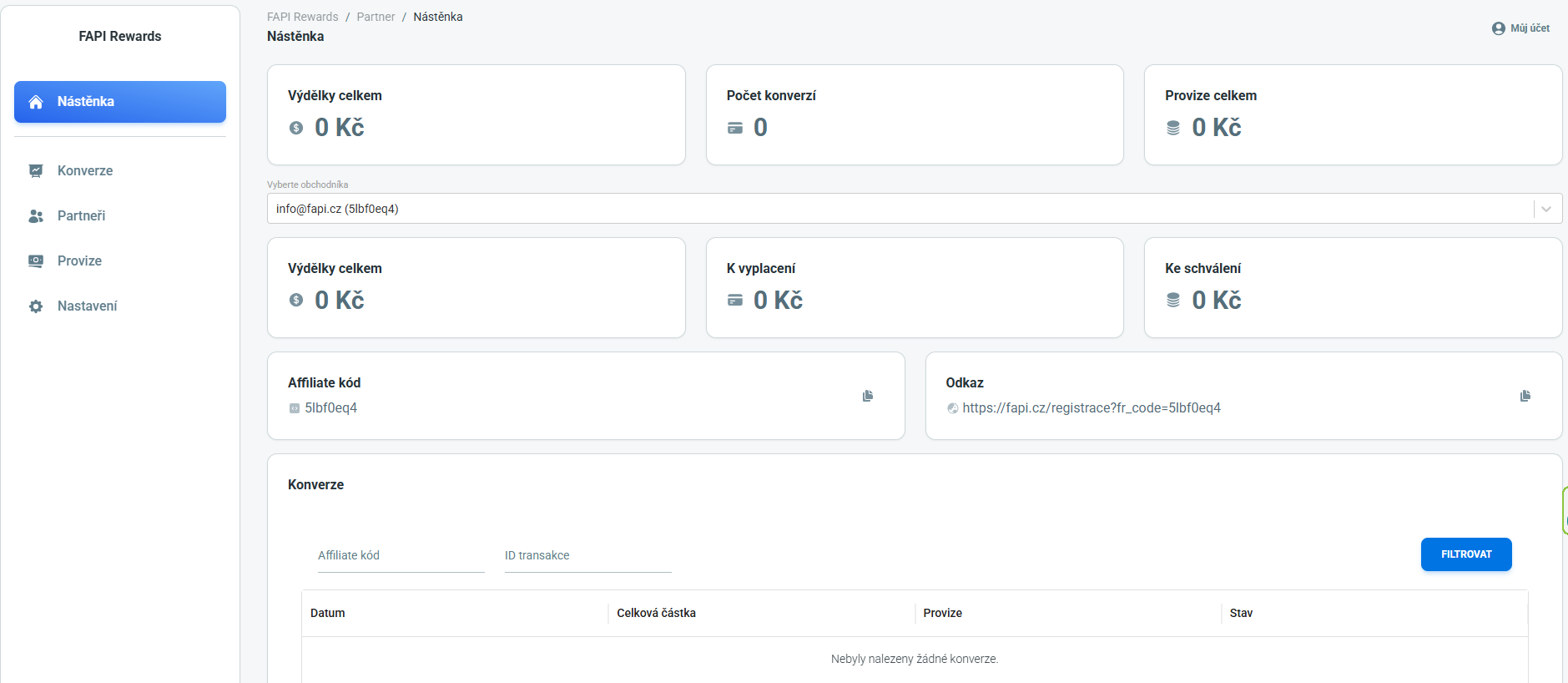Viewport: 1568px width, 683px height.
Task: Expand merchant dropdown chevron arrow
Action: pos(1546,209)
